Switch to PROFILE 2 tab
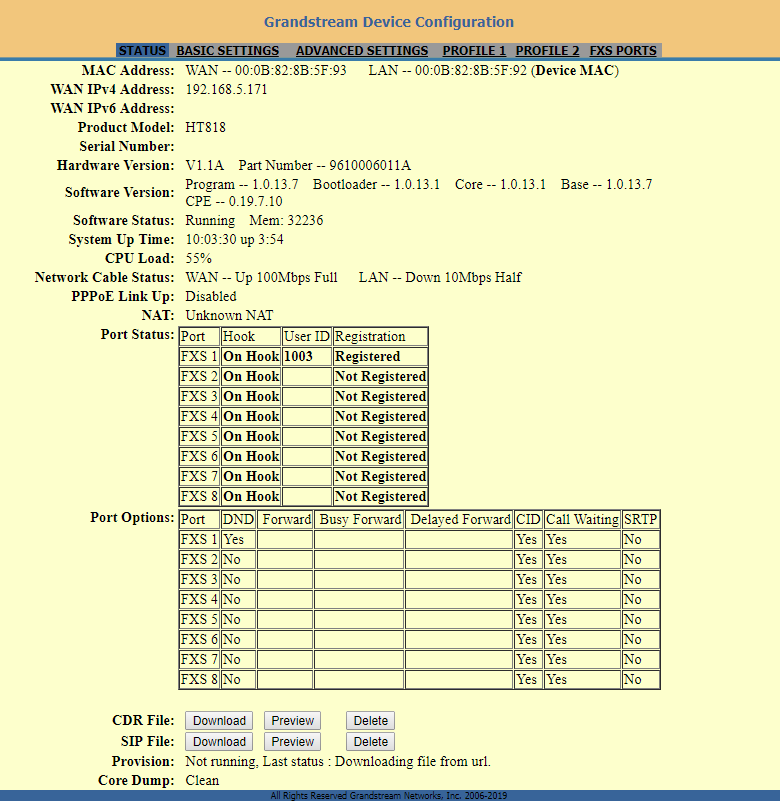The width and height of the screenshot is (780, 801). [547, 51]
